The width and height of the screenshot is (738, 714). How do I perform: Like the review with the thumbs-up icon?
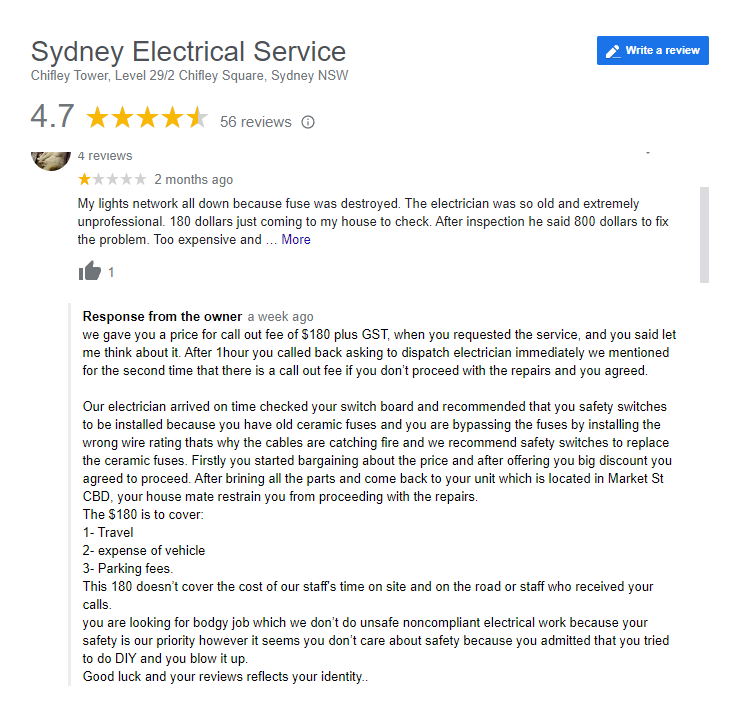tap(90, 271)
